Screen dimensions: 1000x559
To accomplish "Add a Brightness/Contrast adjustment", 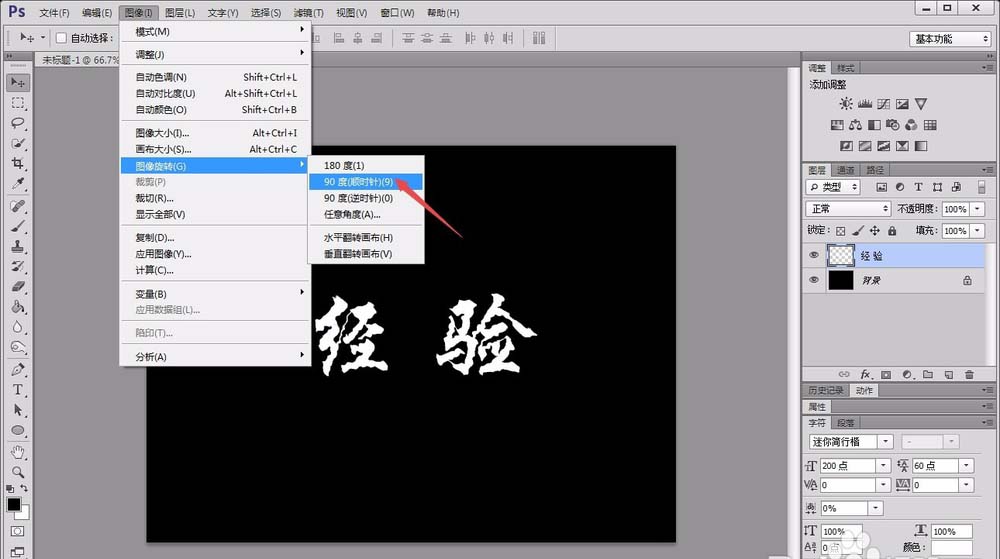I will pyautogui.click(x=846, y=104).
